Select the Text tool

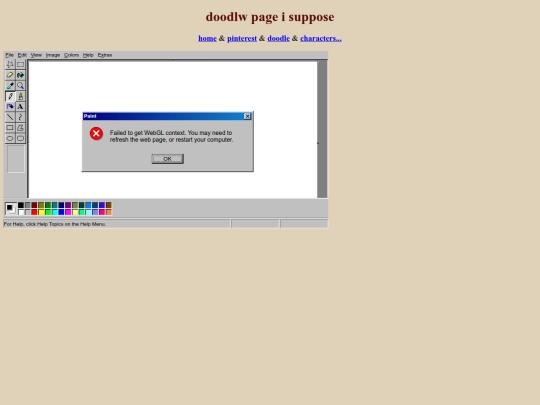tap(20, 107)
